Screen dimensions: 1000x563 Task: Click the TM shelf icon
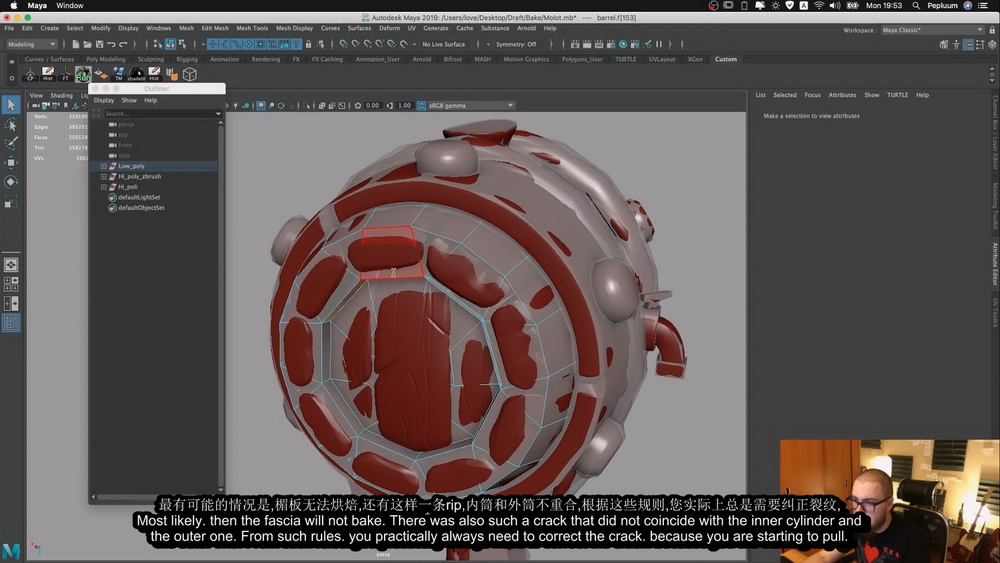(x=119, y=74)
